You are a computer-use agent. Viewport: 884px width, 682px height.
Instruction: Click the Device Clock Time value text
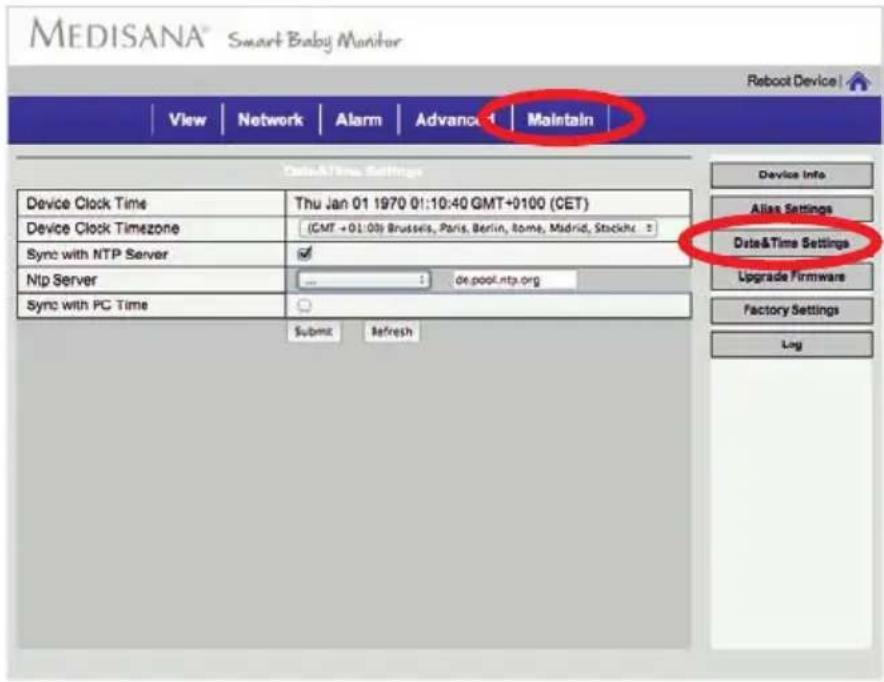(x=441, y=203)
